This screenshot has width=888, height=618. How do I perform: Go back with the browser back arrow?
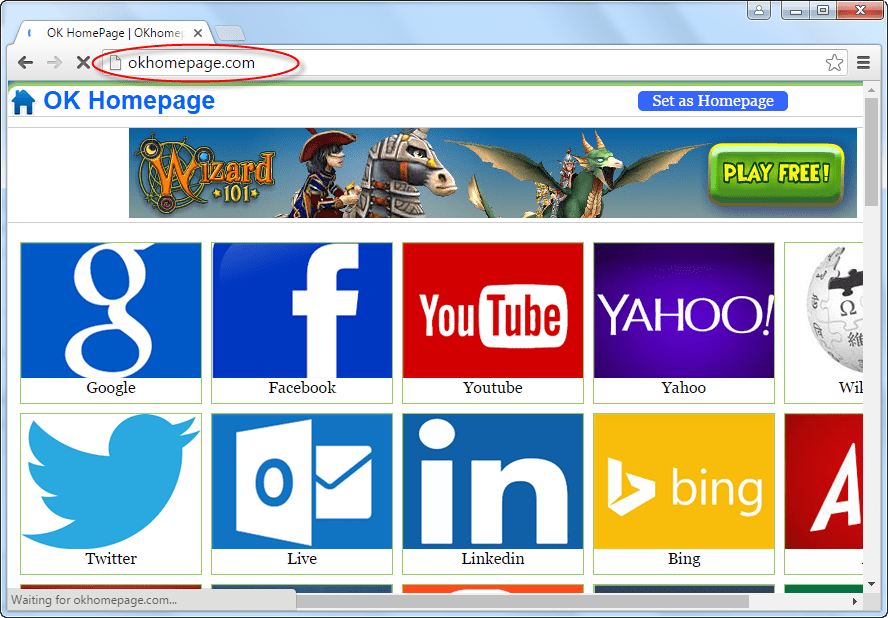point(25,62)
